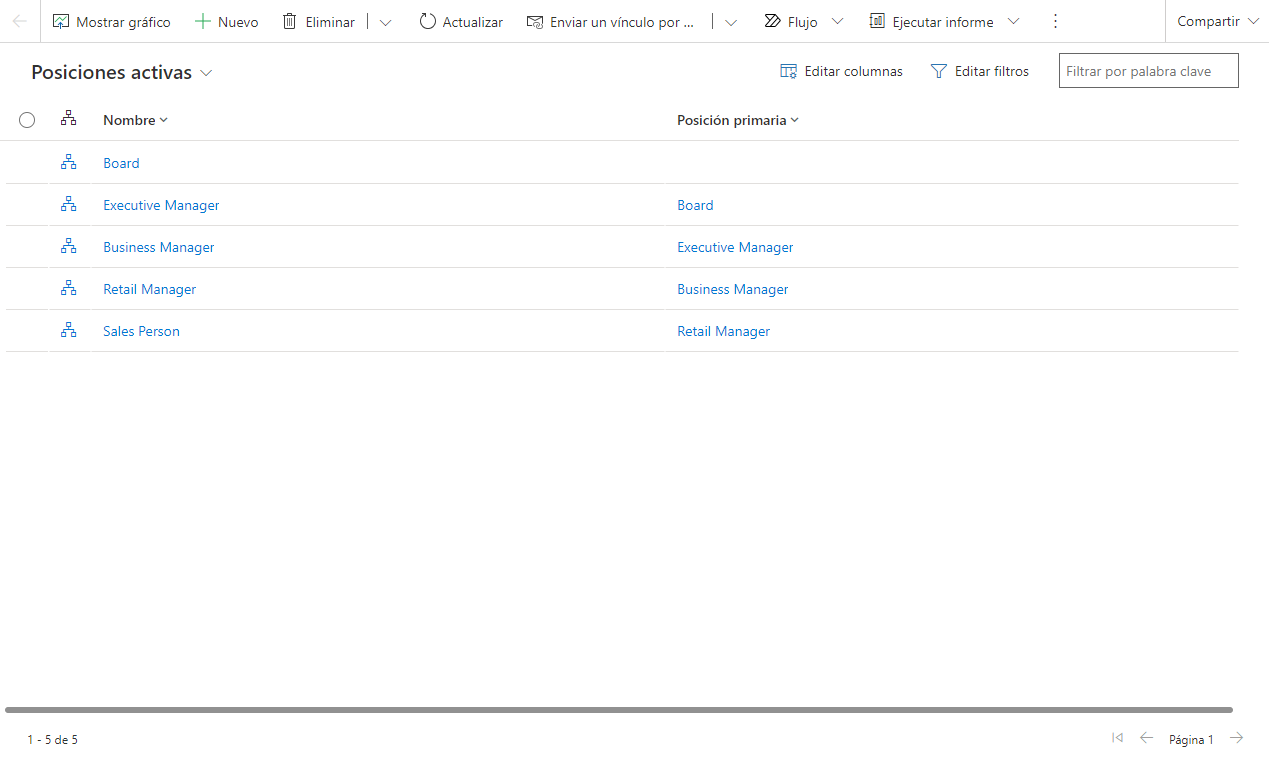Expand the Enviar un vínculo dropdown chevron
The width and height of the screenshot is (1269, 757).
pyautogui.click(x=731, y=22)
